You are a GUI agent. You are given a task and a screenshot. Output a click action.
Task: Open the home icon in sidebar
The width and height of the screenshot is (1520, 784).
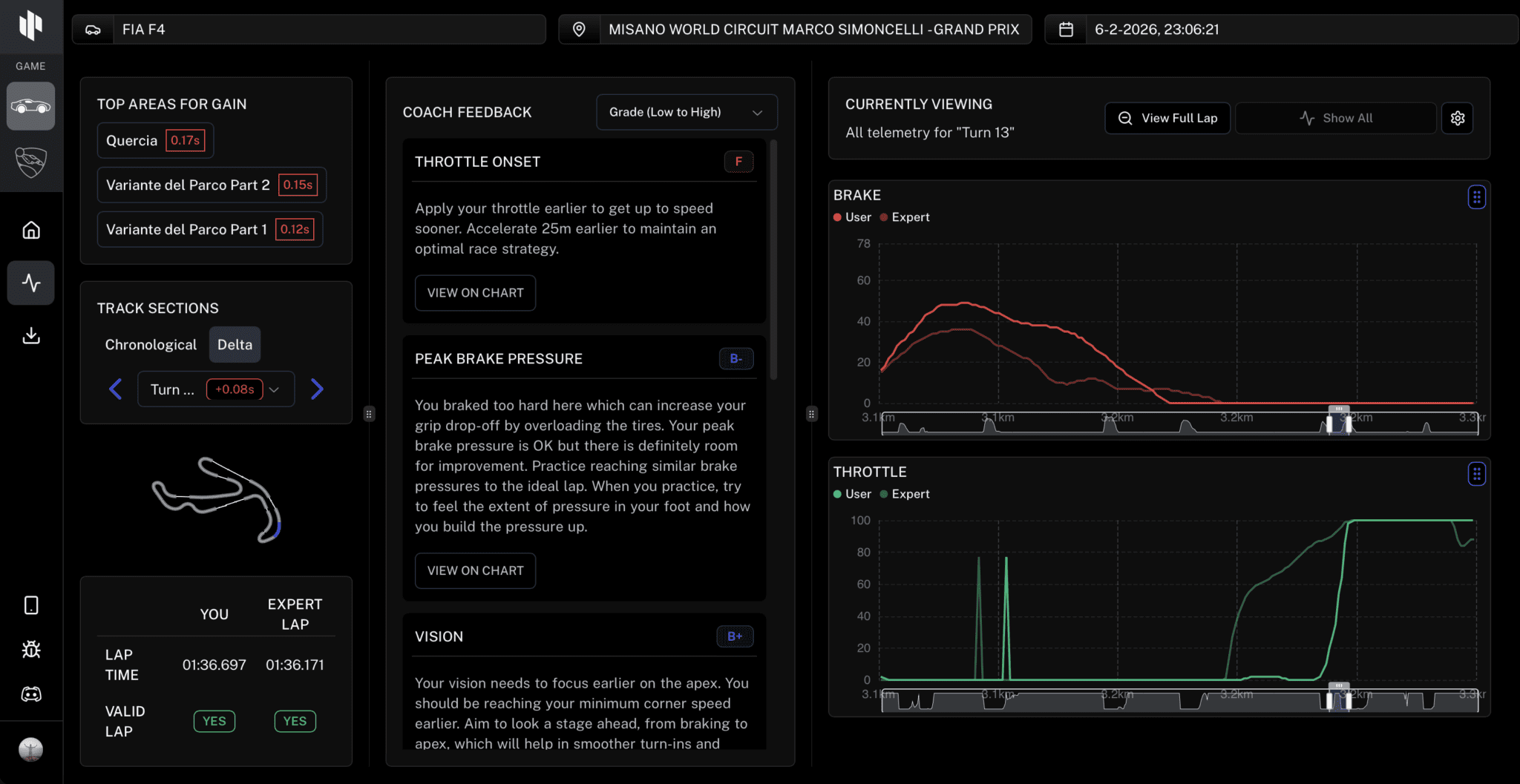[31, 230]
